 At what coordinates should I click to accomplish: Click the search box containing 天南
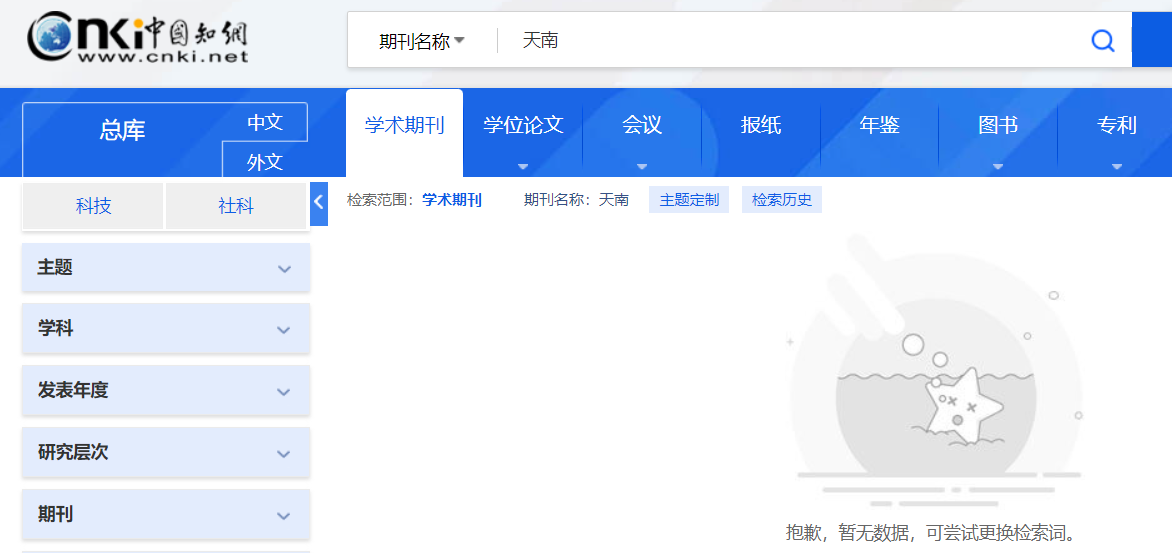[x=790, y=41]
